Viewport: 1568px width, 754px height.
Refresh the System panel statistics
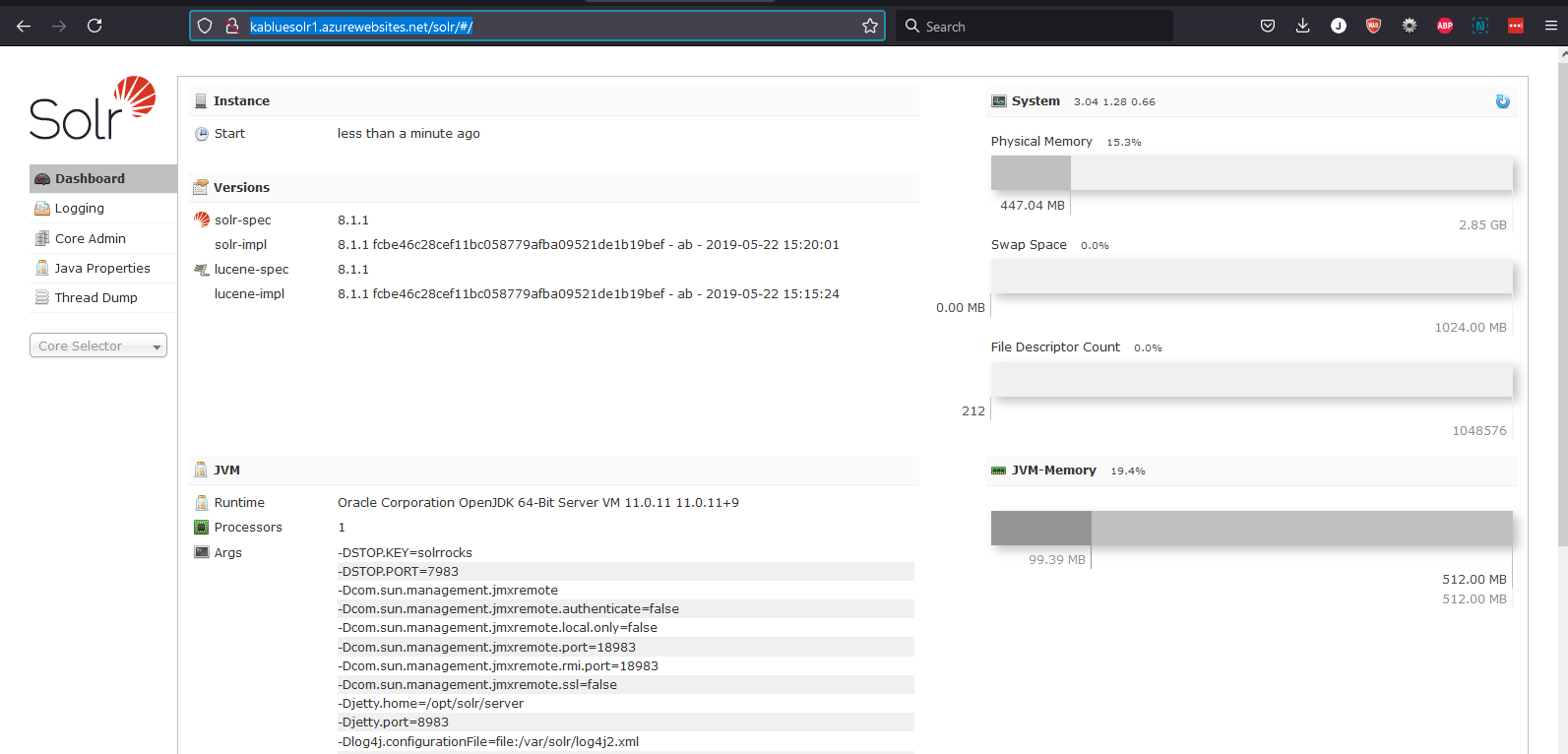coord(1502,101)
